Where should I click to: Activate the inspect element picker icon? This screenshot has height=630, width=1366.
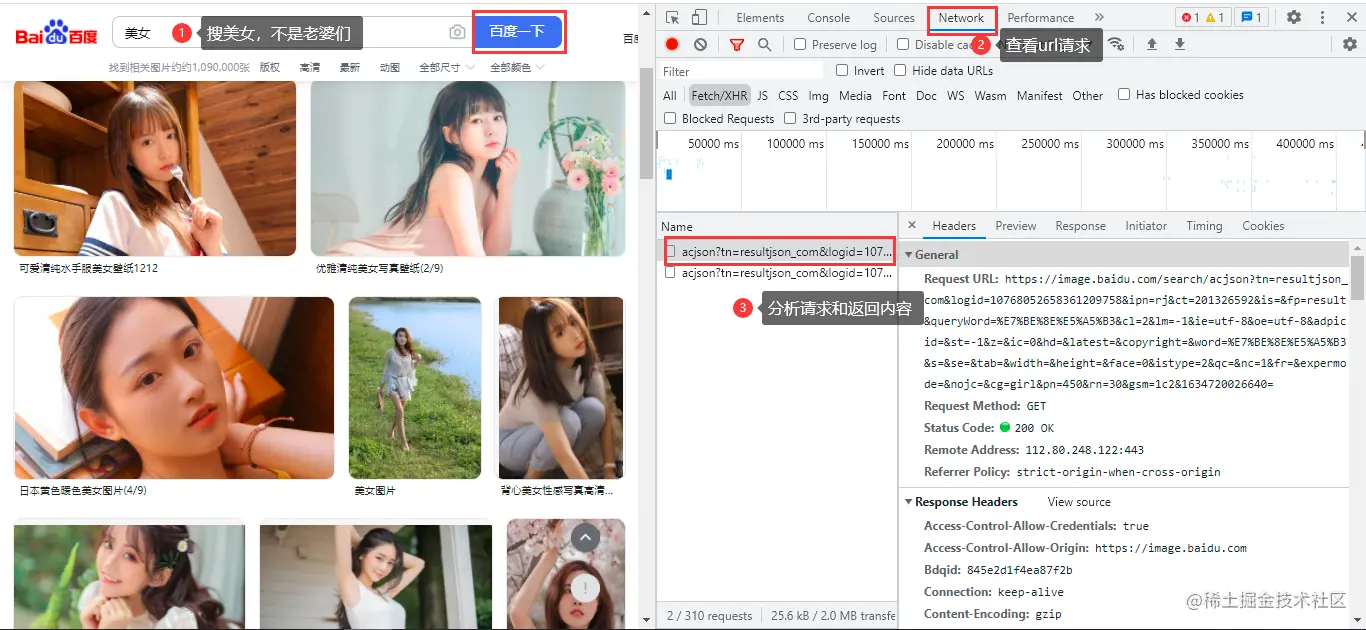click(673, 17)
